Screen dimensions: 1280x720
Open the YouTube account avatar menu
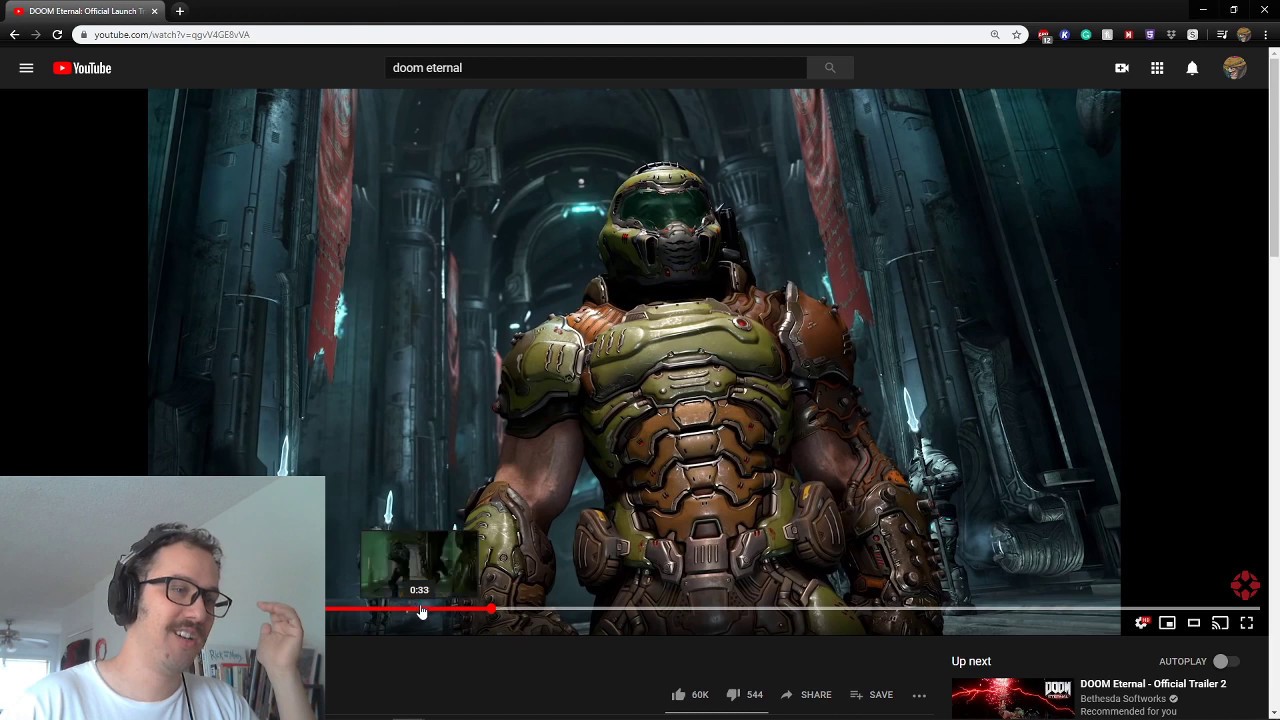(x=1235, y=68)
